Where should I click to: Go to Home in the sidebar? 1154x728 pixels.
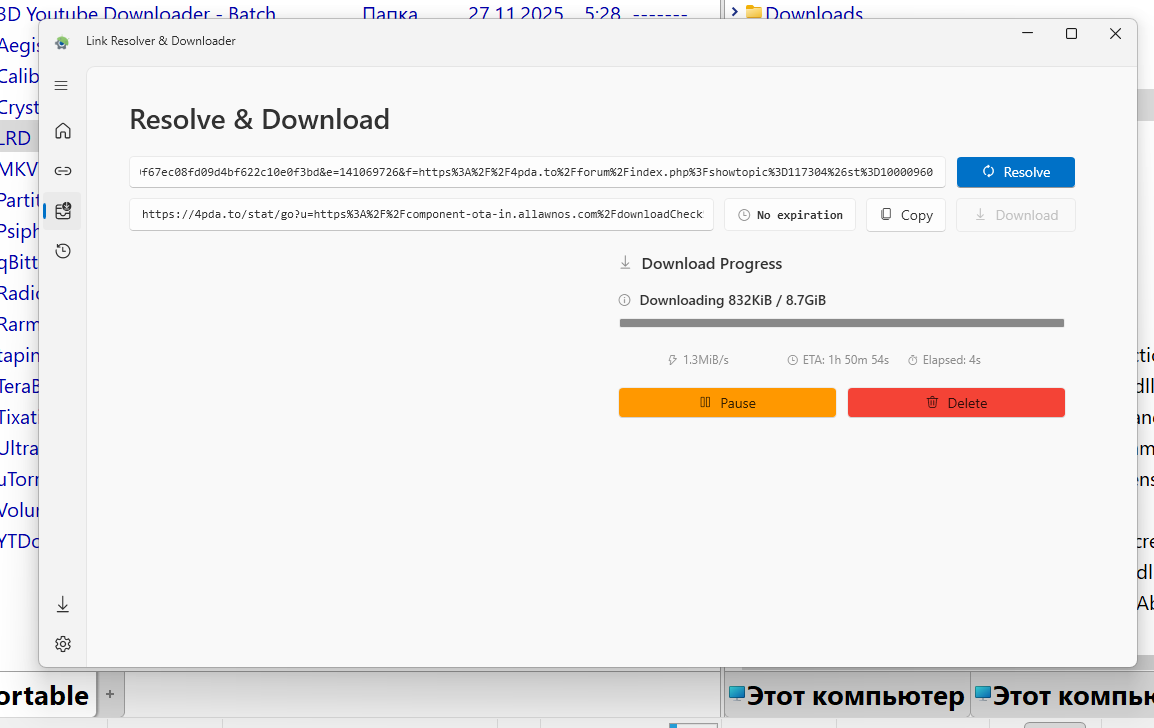(x=63, y=131)
